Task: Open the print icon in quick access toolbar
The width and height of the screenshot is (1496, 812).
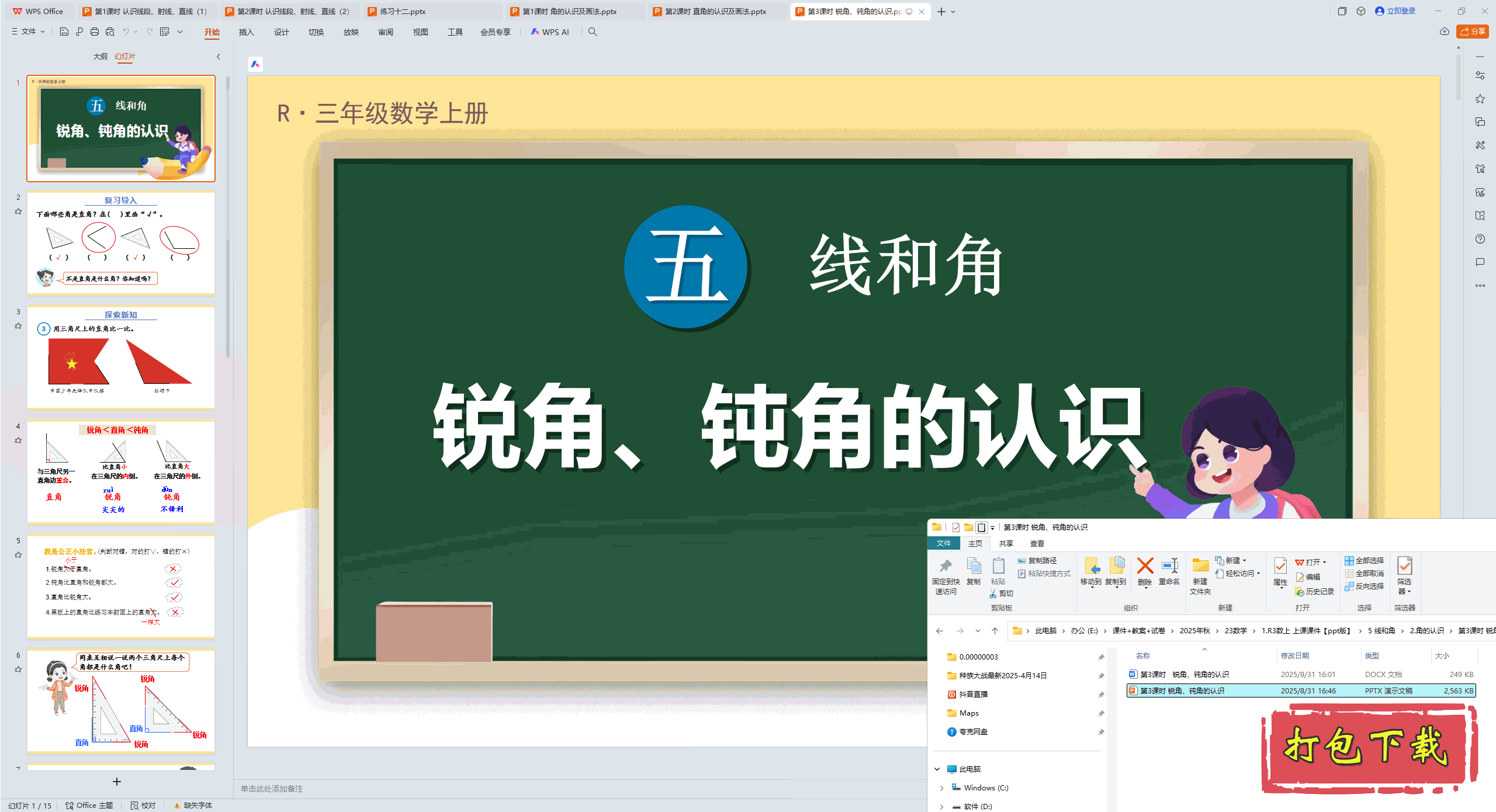Action: (94, 32)
